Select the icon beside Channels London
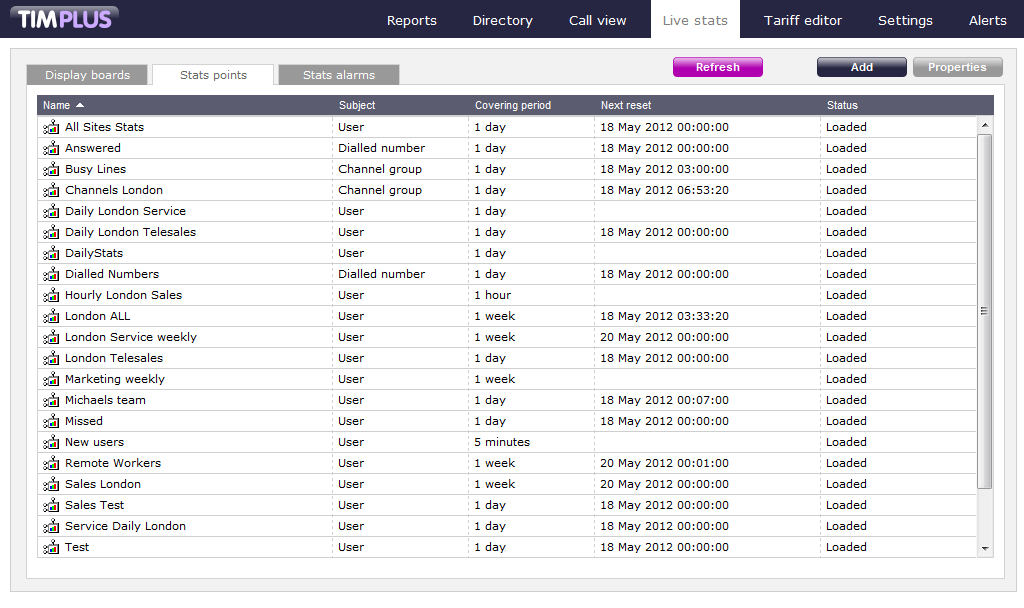 [51, 190]
